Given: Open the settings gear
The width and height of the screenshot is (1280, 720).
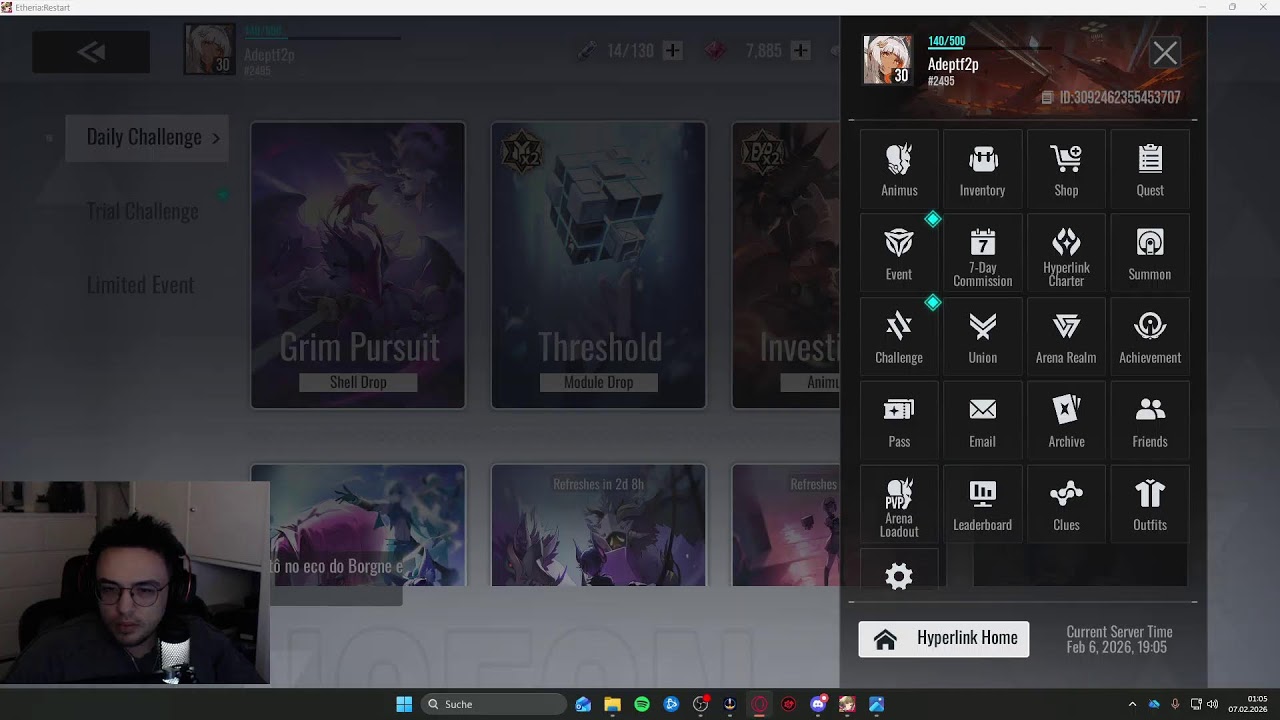Looking at the screenshot, I should (x=899, y=575).
